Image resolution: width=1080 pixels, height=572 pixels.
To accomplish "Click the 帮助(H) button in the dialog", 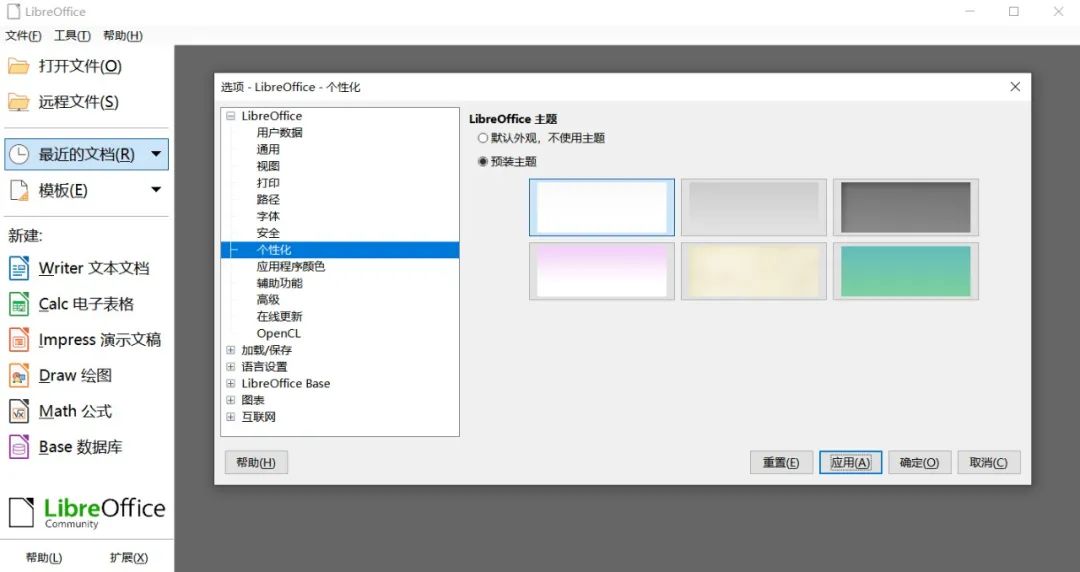I will 256,462.
